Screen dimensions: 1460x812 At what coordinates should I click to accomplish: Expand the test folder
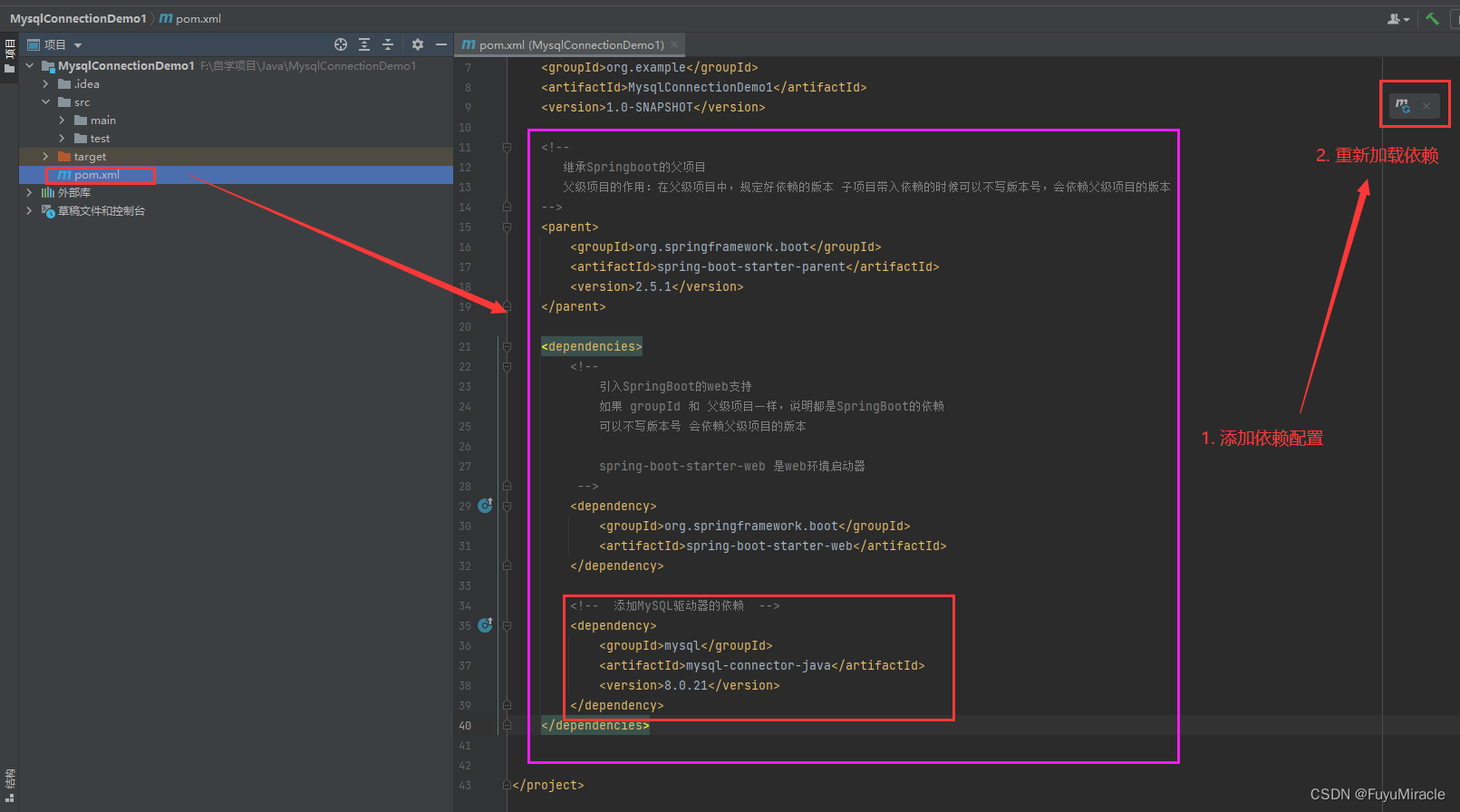click(x=63, y=138)
